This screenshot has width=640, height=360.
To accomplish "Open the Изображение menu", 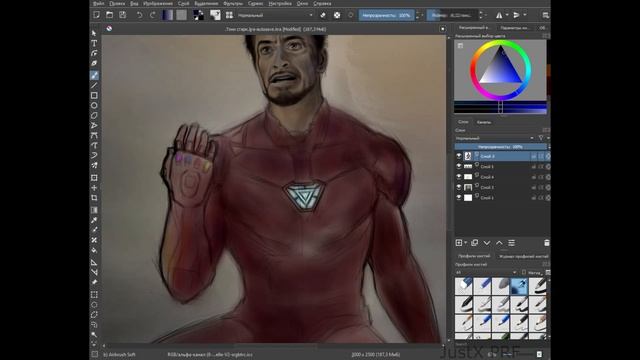I will [x=158, y=3].
